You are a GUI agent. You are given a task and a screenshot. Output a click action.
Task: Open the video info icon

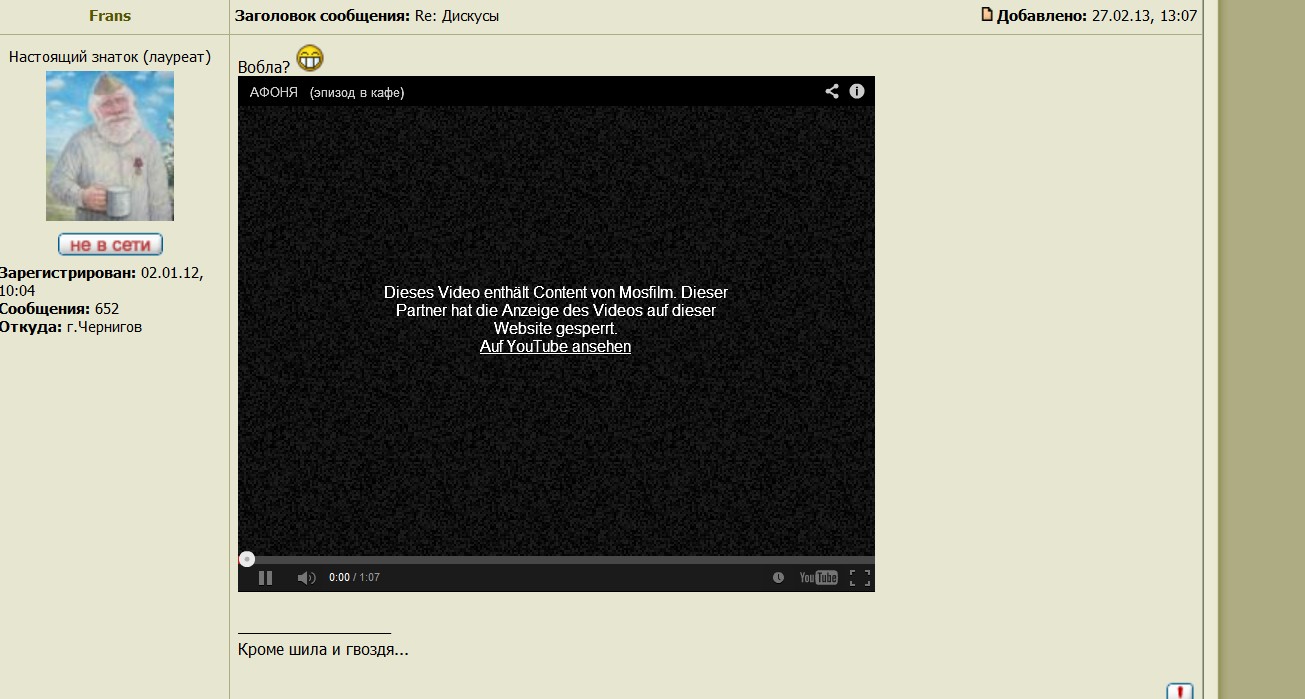click(x=857, y=91)
